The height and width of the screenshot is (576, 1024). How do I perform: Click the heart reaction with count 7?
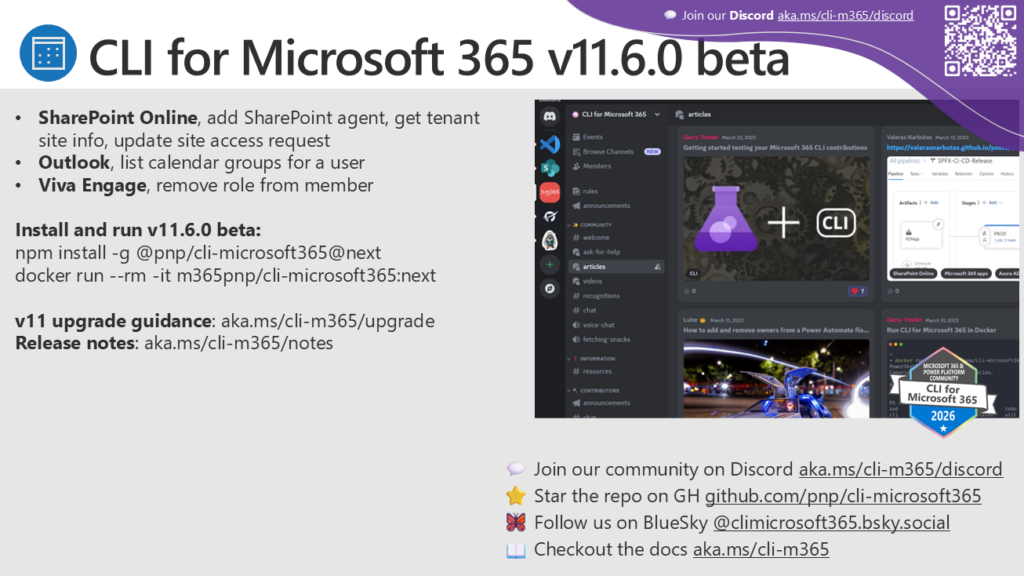click(x=857, y=291)
